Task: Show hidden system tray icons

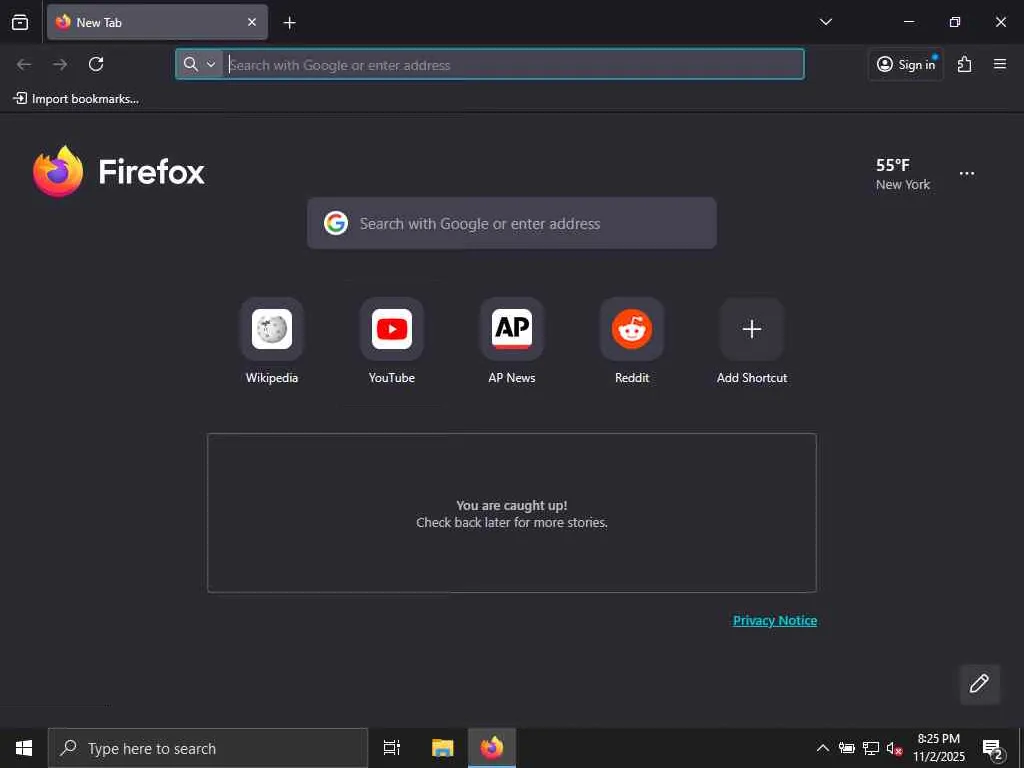Action: (823, 748)
